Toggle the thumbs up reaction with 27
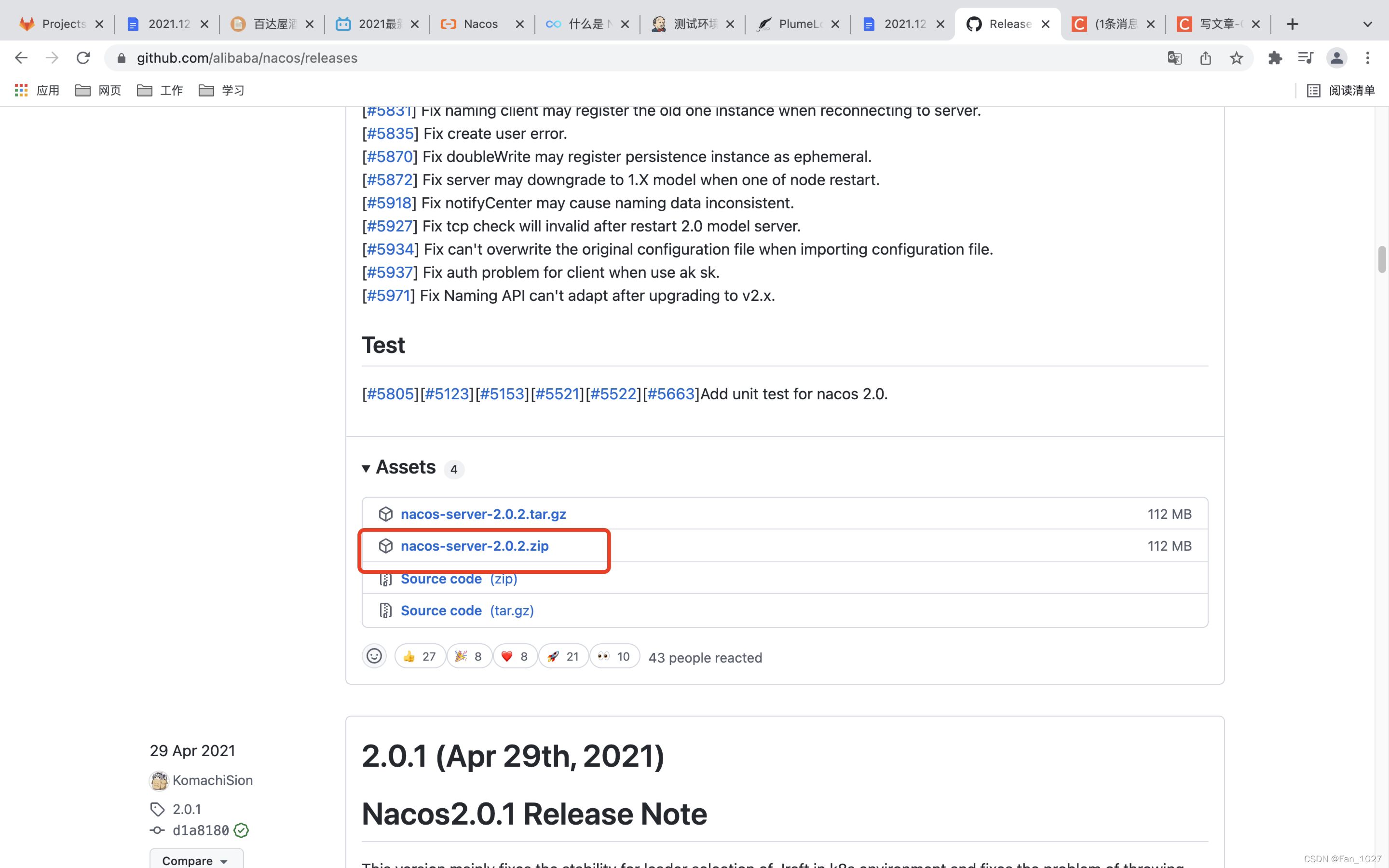1389x868 pixels. [420, 656]
